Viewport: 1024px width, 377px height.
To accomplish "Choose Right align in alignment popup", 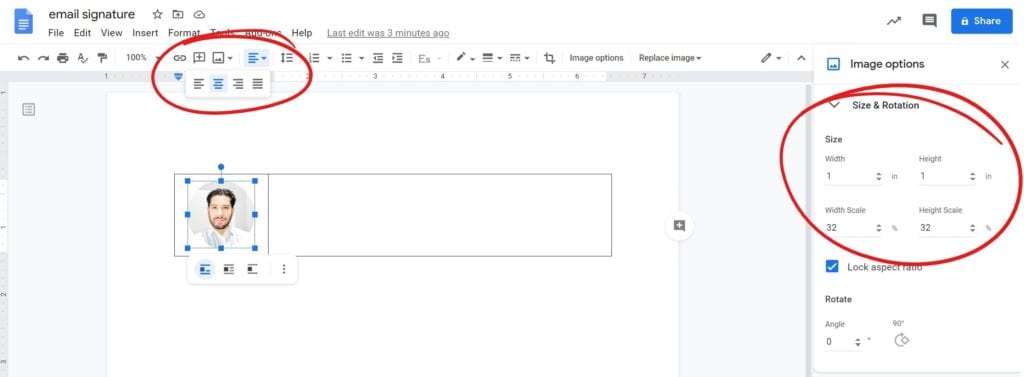I will [238, 84].
